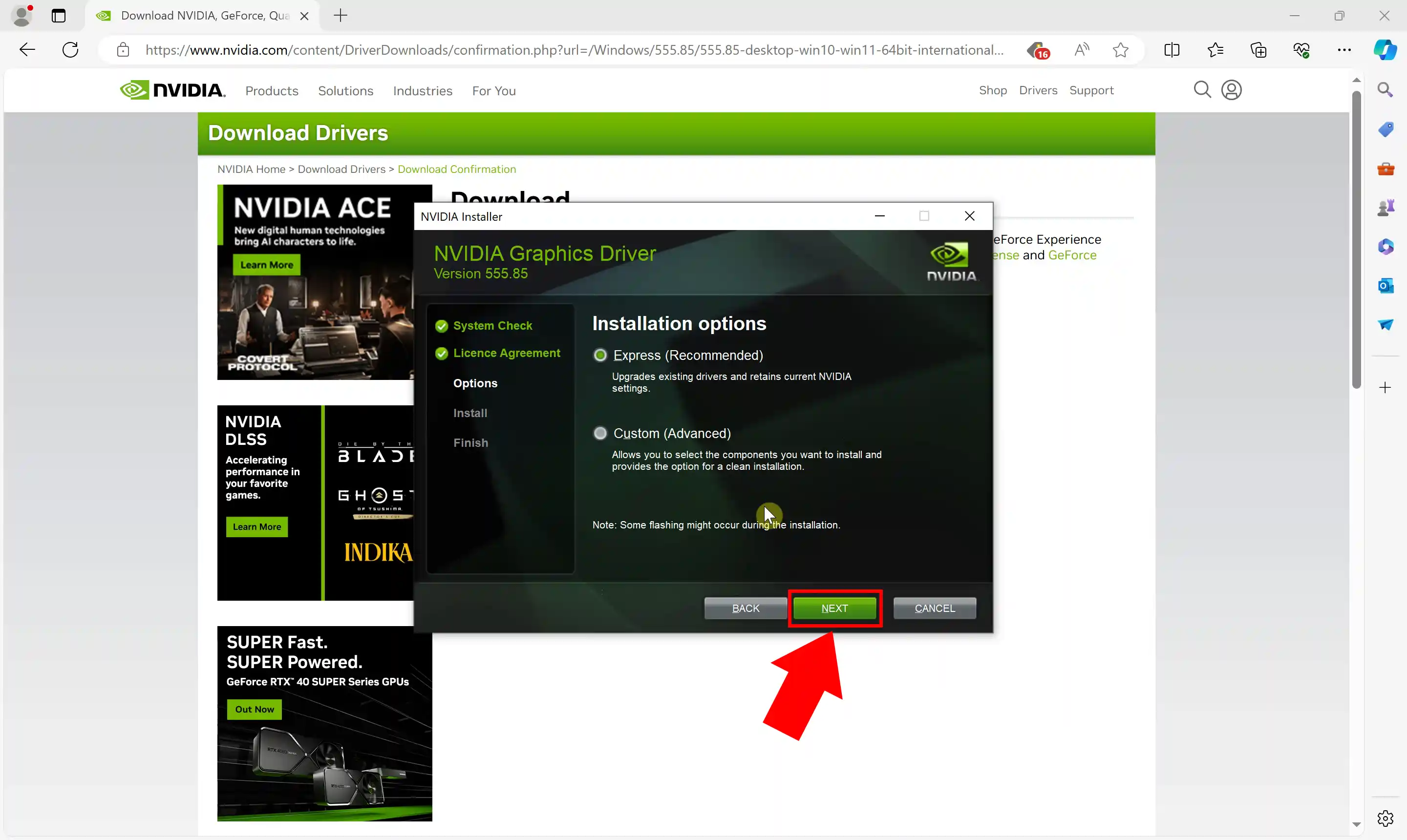Screen dimensions: 1407x840
Task: Open Products menu on NVIDIA site
Action: pyautogui.click(x=271, y=90)
